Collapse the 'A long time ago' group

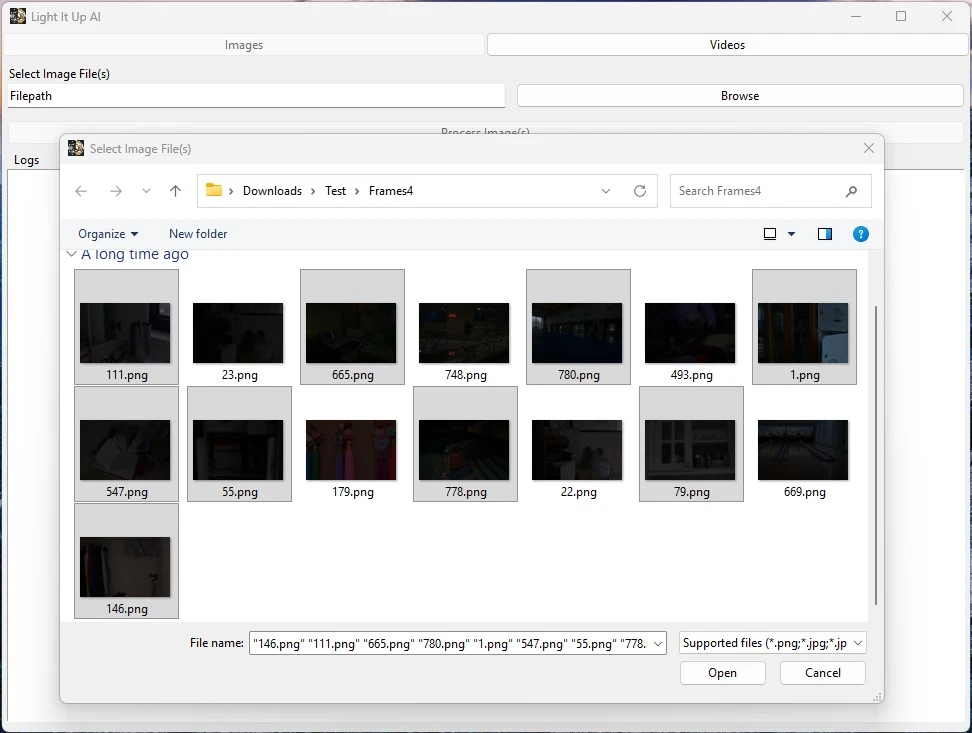[71, 255]
